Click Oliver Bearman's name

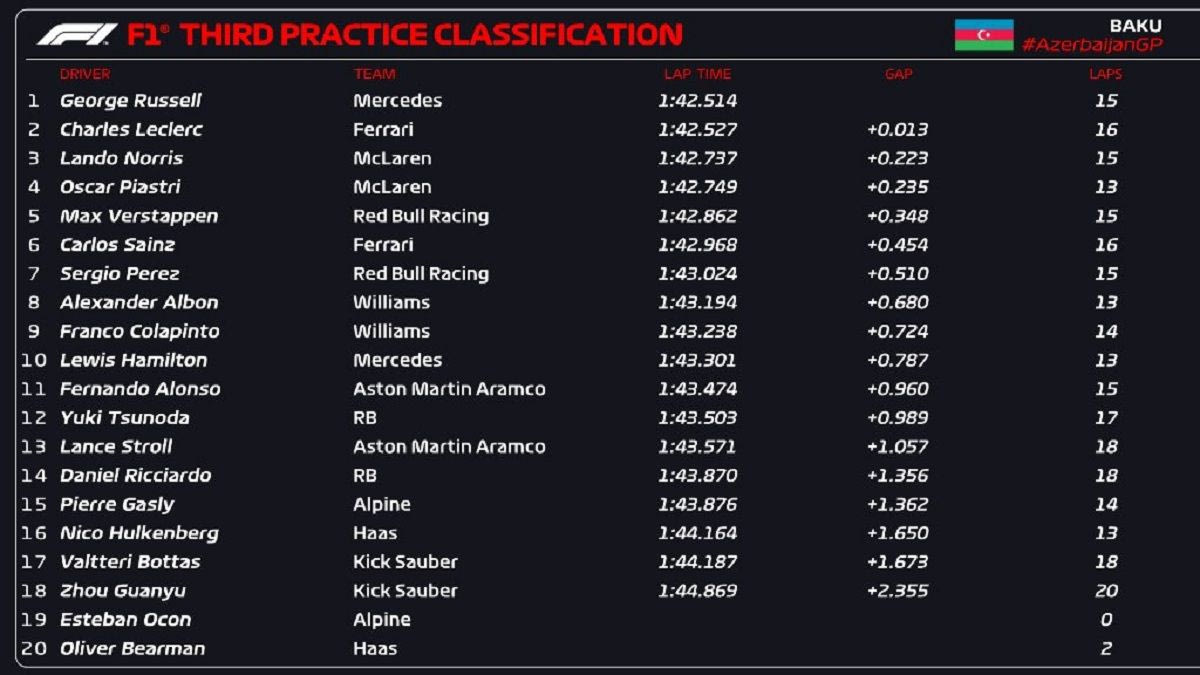(132, 648)
